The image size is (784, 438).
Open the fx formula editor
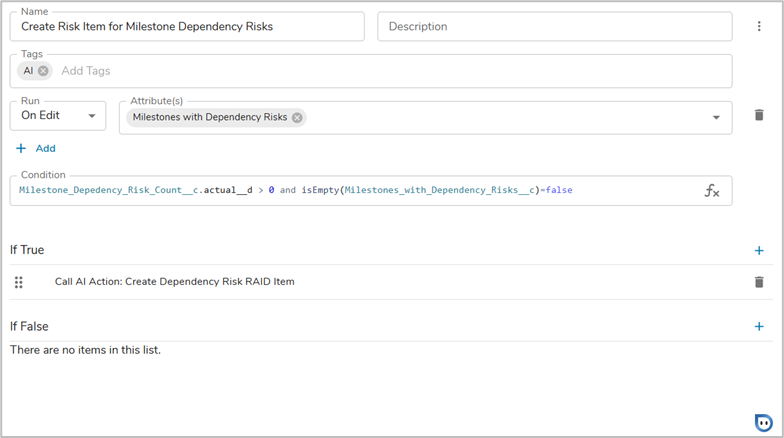coord(711,190)
